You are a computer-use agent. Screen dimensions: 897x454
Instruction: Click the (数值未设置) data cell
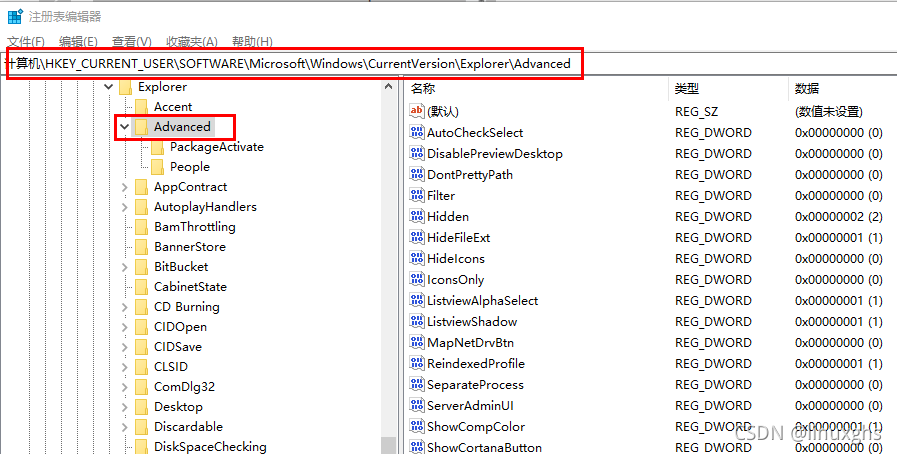pos(828,112)
